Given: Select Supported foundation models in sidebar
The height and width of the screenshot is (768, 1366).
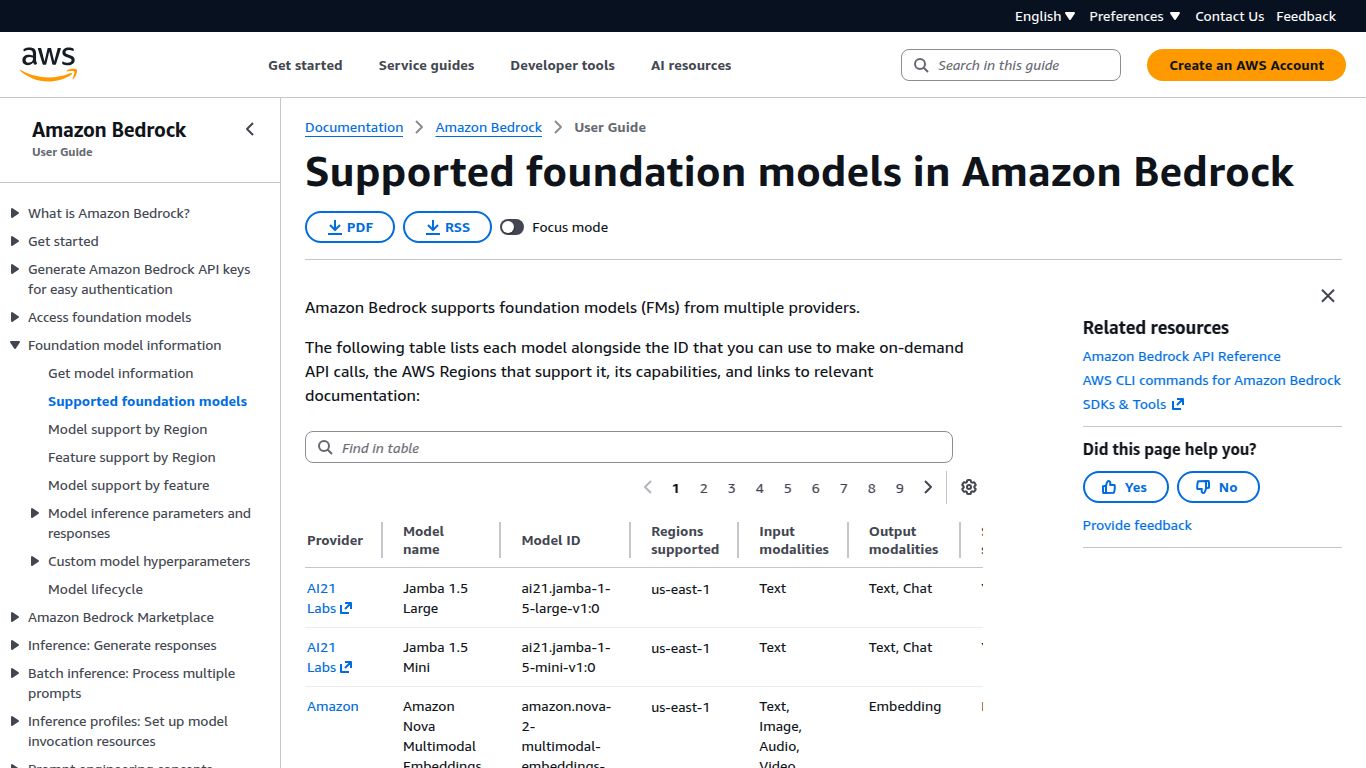Looking at the screenshot, I should coord(147,401).
